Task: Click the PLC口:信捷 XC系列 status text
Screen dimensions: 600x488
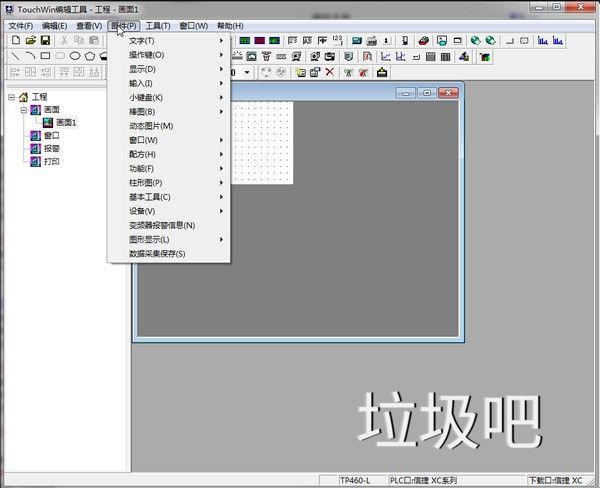Action: coord(423,480)
